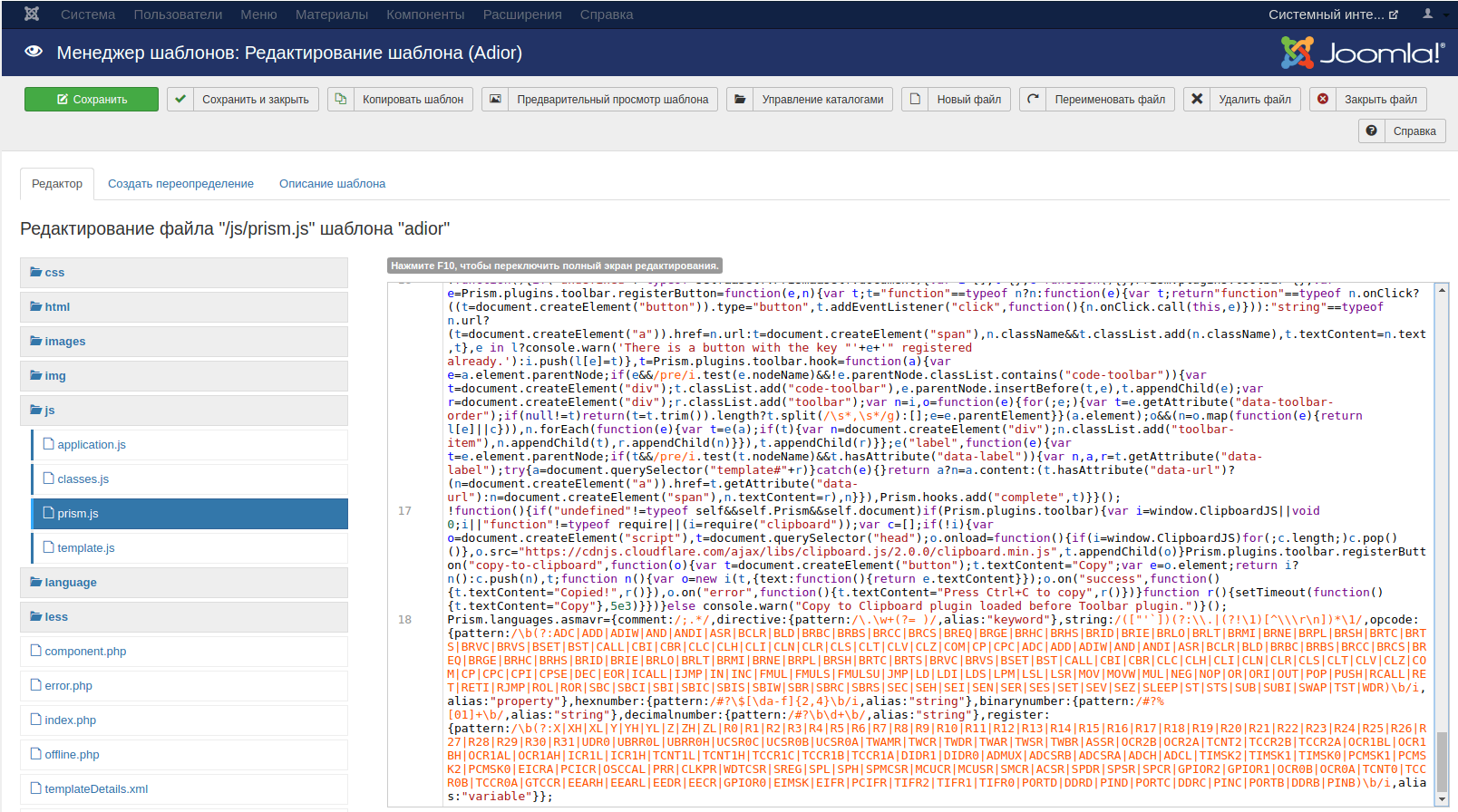This screenshot has height=812, width=1458.
Task: Click the image icon for template preview
Action: click(x=495, y=99)
